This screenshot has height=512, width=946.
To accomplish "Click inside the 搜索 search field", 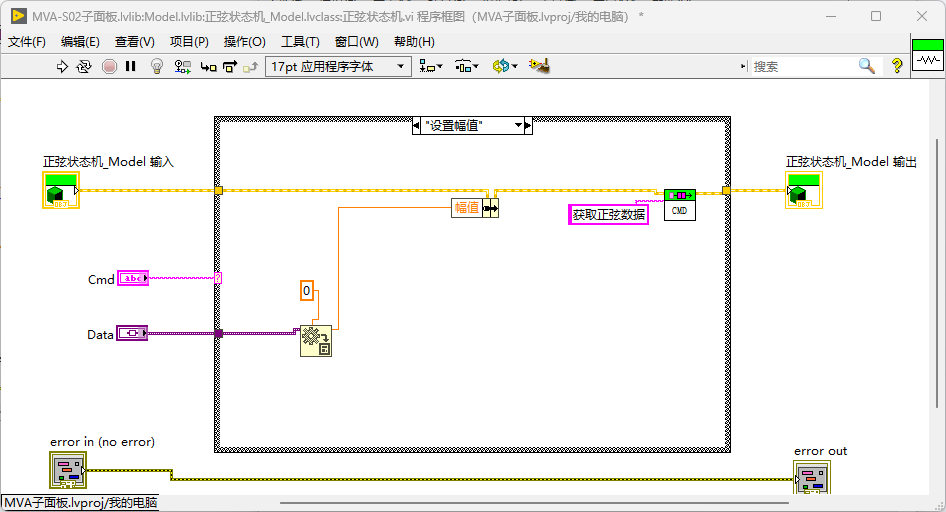I will [x=804, y=66].
